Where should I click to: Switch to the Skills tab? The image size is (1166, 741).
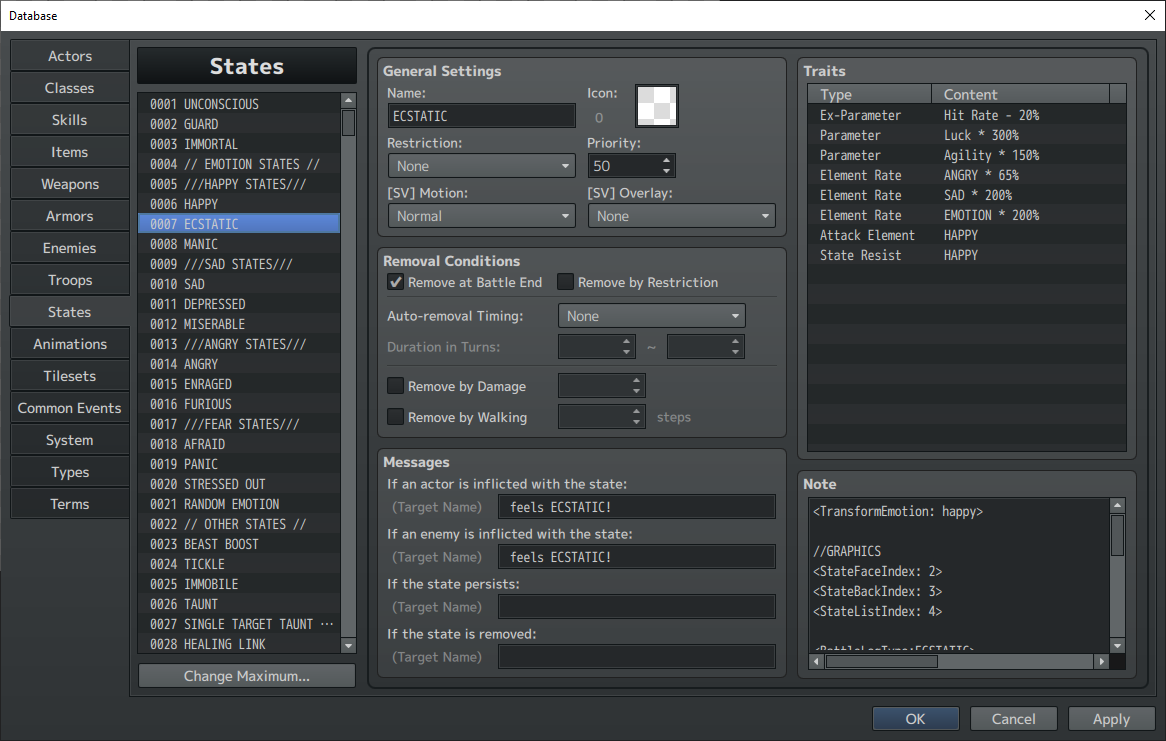tap(70, 120)
